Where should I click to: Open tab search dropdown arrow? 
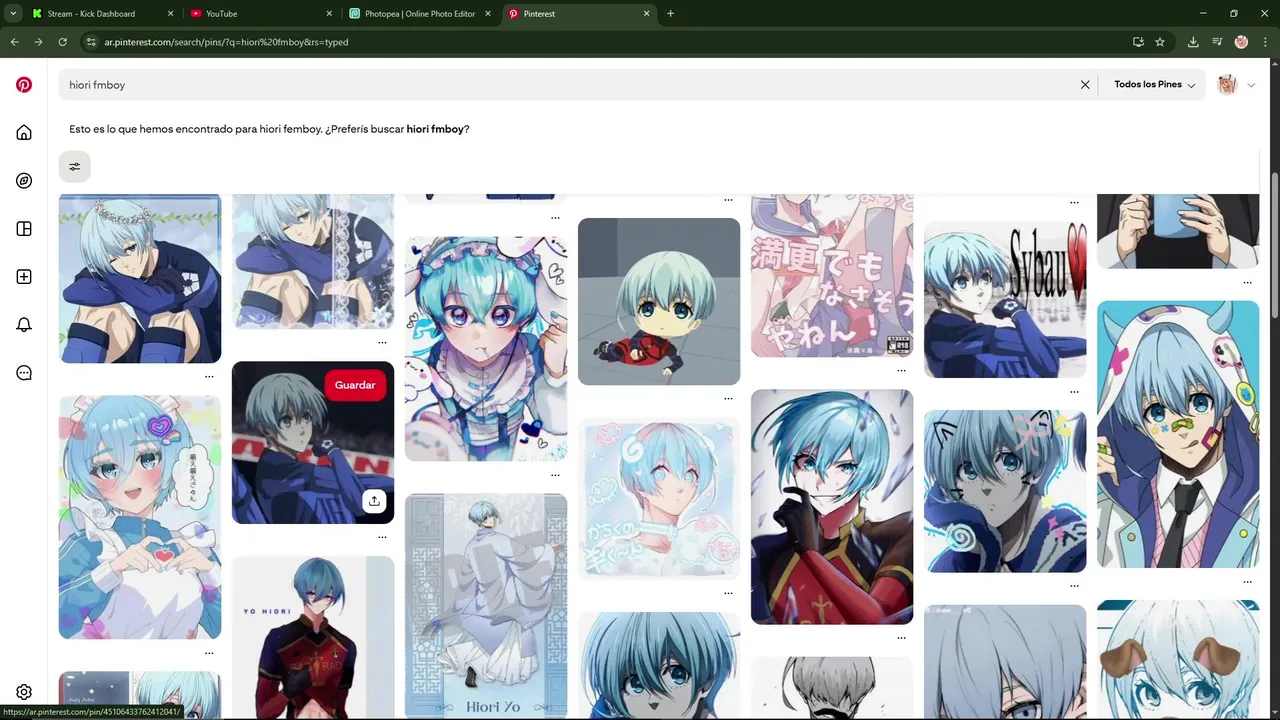pos(14,14)
